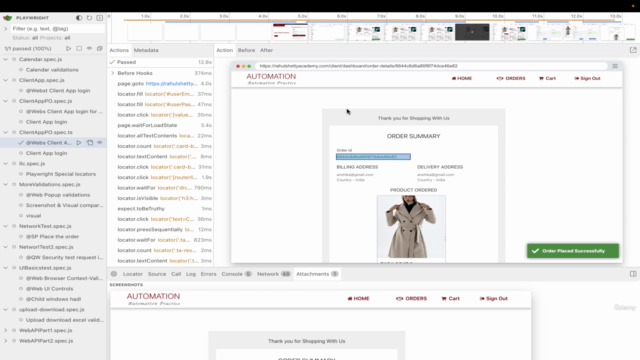
Task: Toggle watch all eye icon
Action: (89, 49)
